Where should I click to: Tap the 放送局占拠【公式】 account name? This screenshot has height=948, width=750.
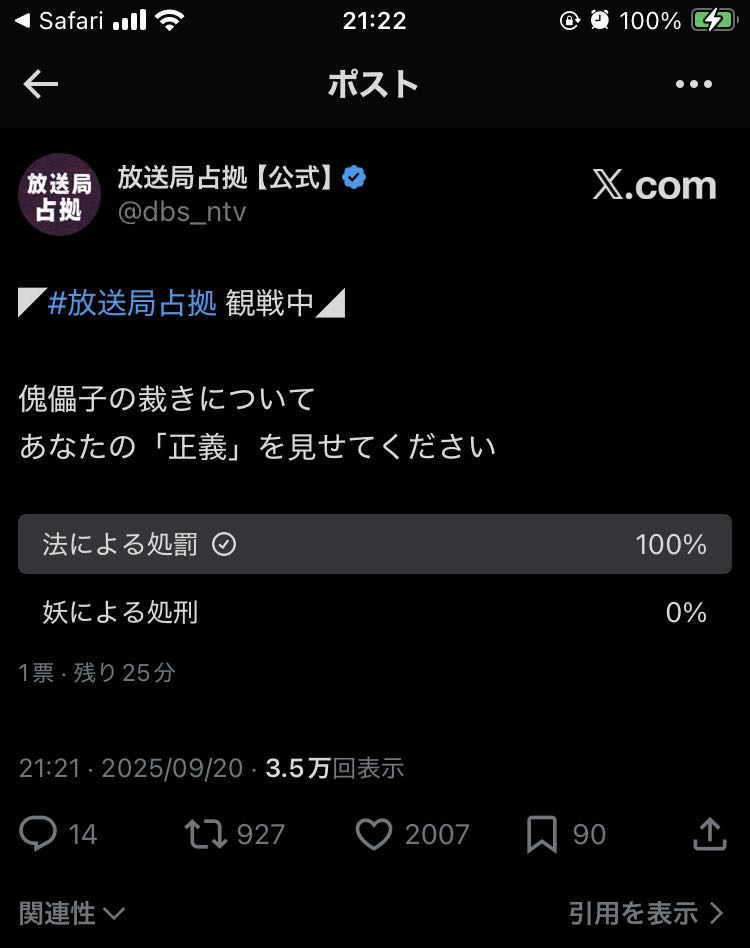pyautogui.click(x=225, y=178)
